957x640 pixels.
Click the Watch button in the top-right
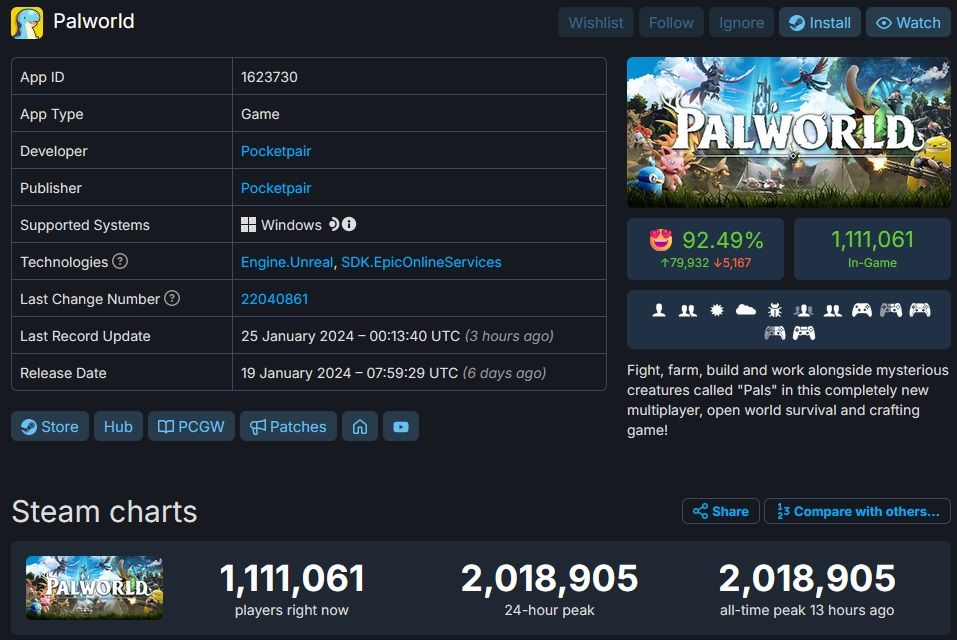coord(908,22)
